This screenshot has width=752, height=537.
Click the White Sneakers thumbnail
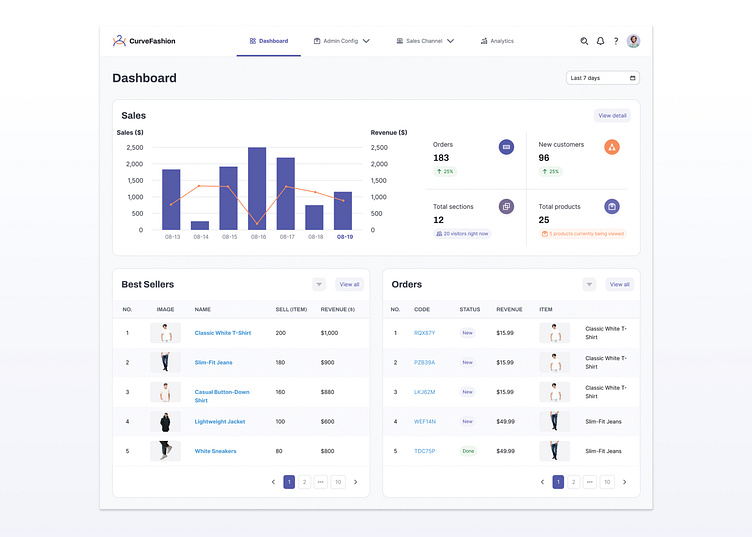pos(165,451)
